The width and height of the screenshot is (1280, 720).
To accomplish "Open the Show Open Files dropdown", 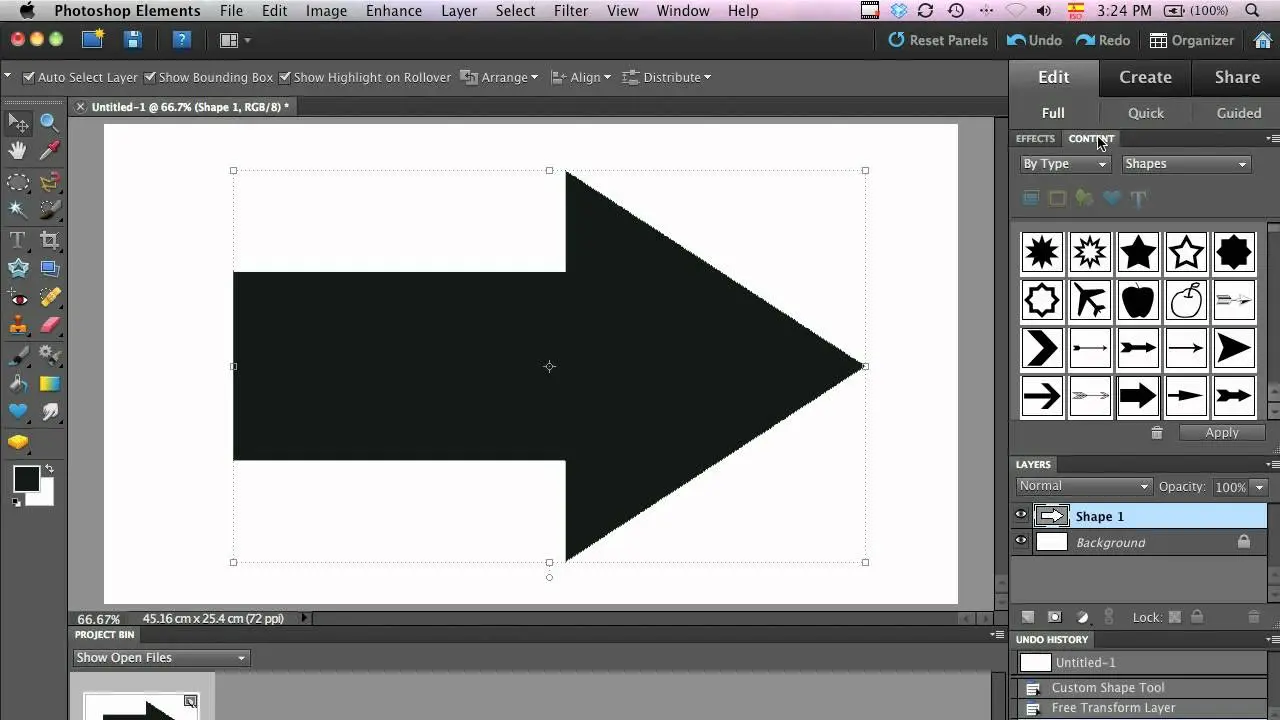I will tap(161, 657).
